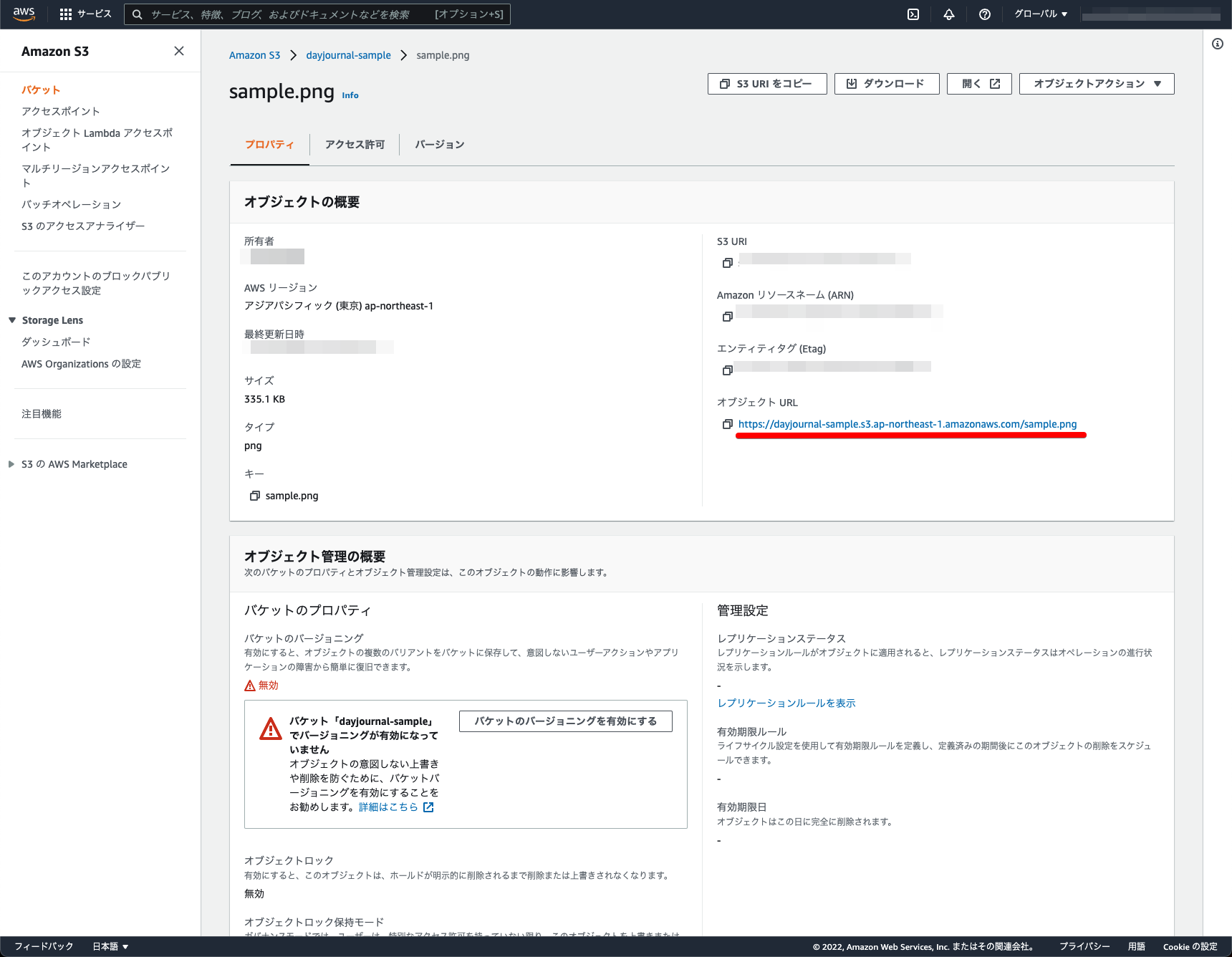Open the notifications bell icon
Viewport: 1232px width, 957px height.
click(x=949, y=14)
